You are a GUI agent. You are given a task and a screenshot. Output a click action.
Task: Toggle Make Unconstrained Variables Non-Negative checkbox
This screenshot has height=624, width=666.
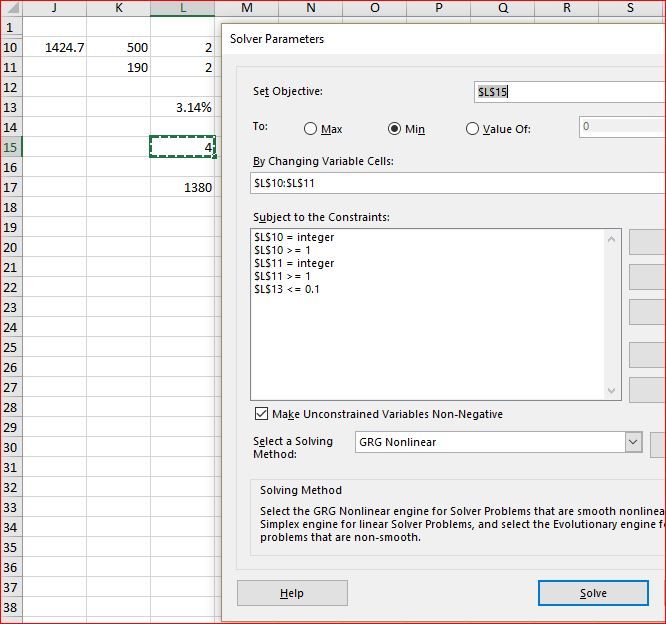(x=261, y=413)
